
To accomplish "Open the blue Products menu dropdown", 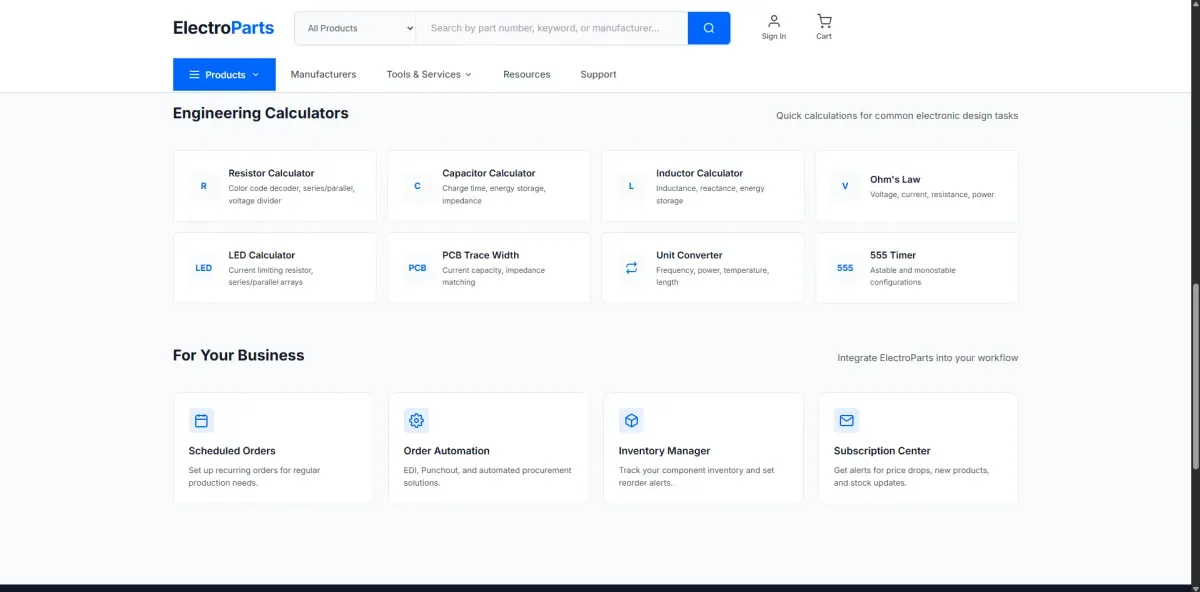I will pos(224,75).
